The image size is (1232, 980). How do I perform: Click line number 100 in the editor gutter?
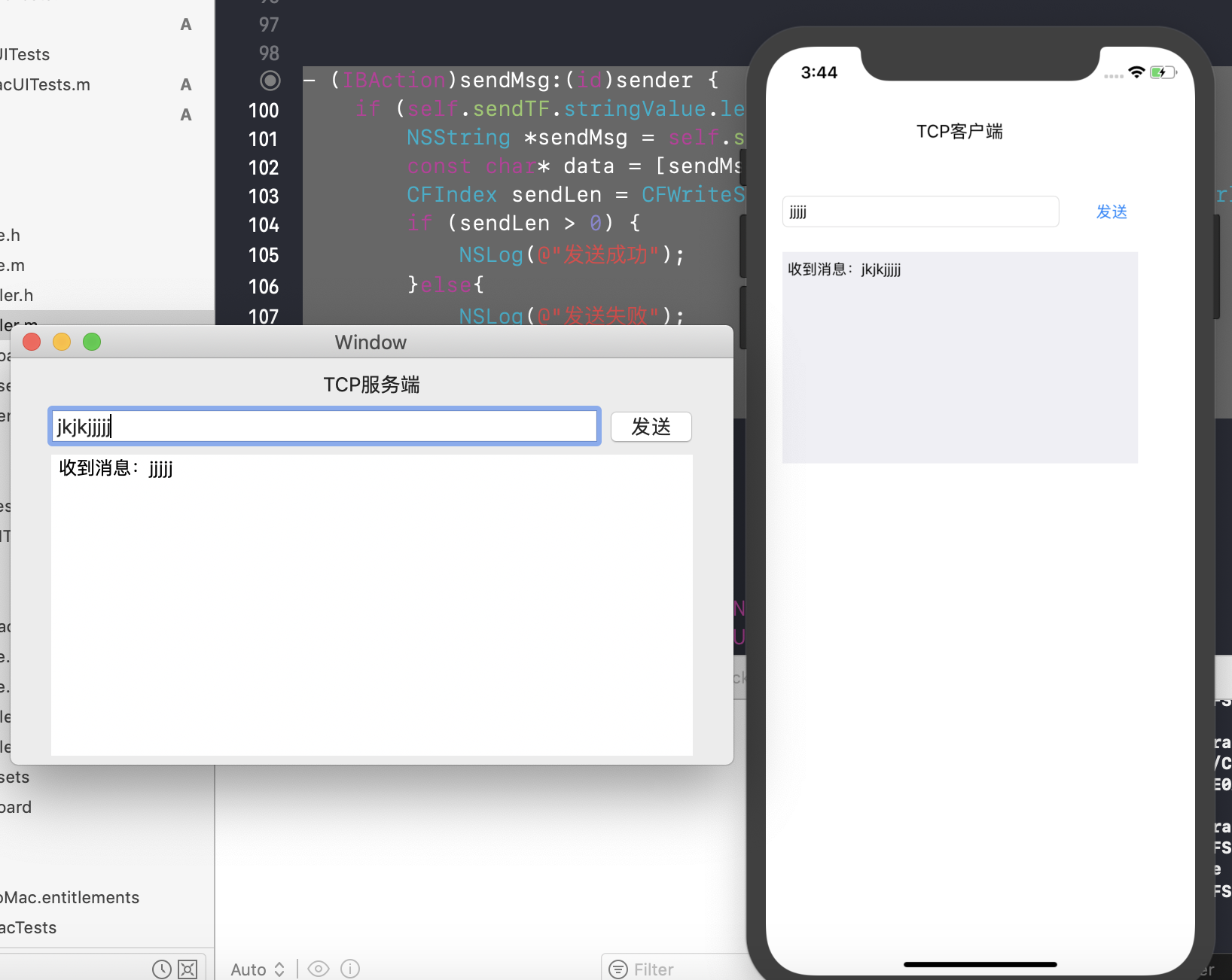[x=264, y=111]
